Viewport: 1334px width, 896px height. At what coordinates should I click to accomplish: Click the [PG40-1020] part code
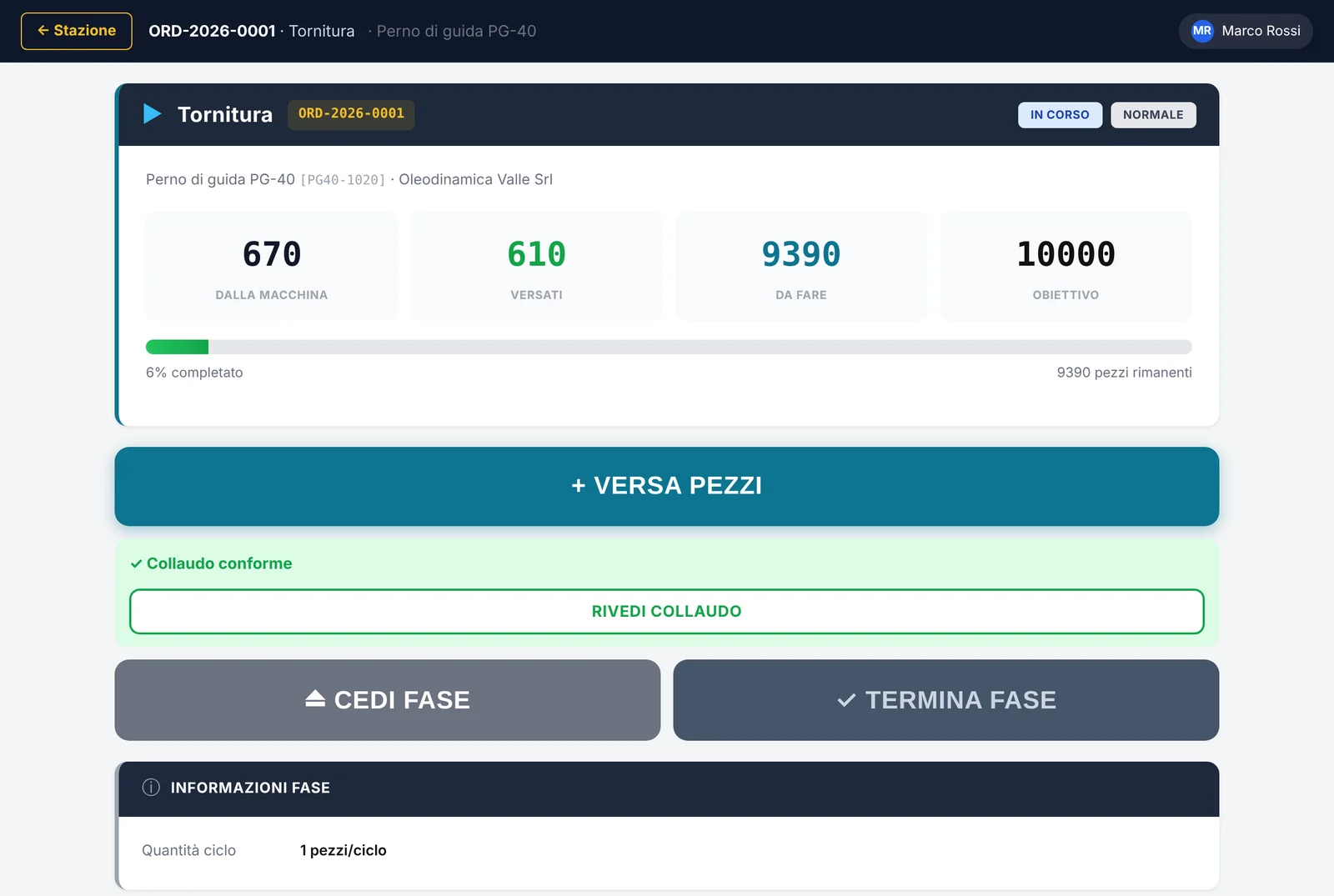[343, 180]
